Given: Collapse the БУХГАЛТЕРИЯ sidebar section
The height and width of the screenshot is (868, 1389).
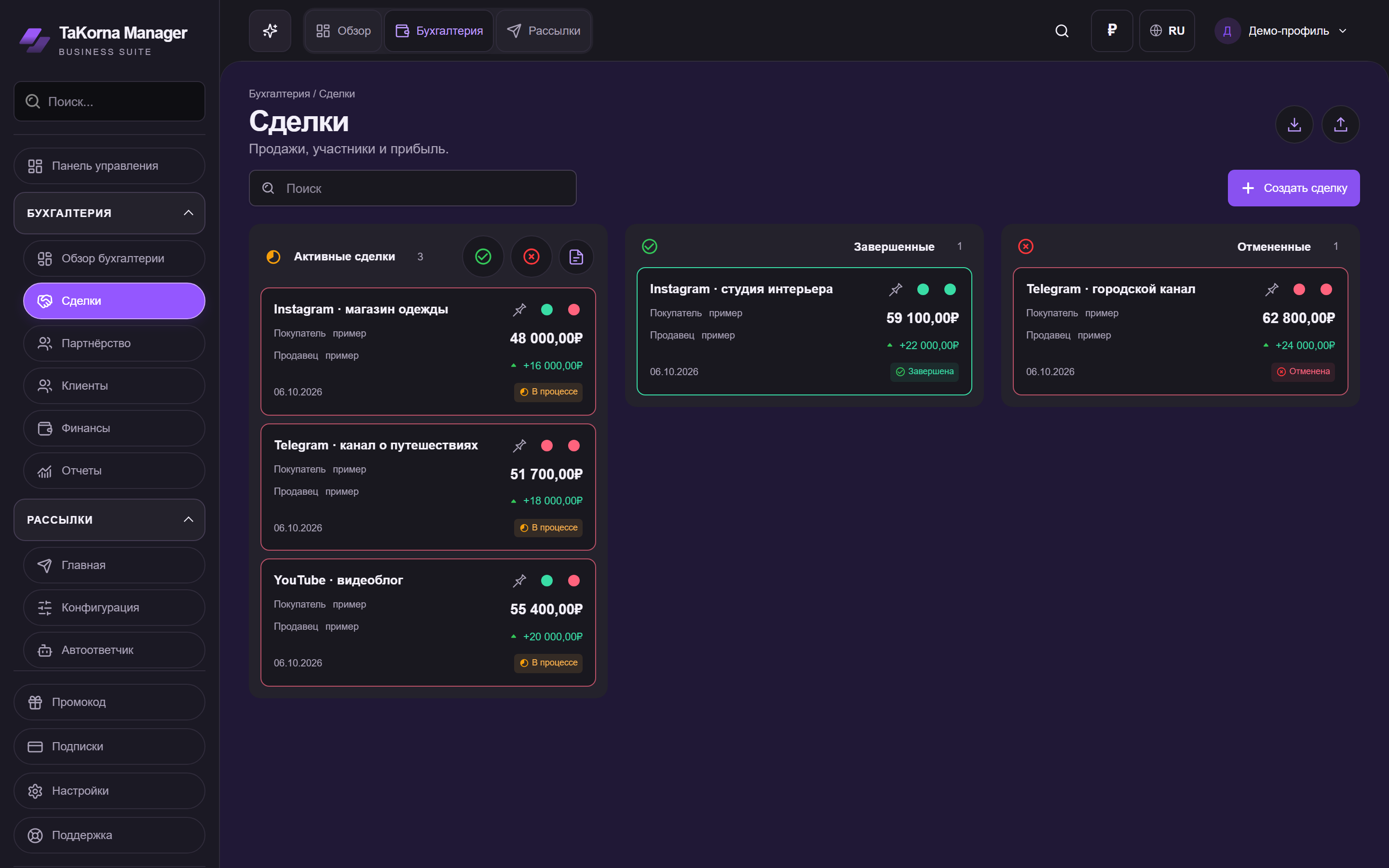Looking at the screenshot, I should 109,213.
